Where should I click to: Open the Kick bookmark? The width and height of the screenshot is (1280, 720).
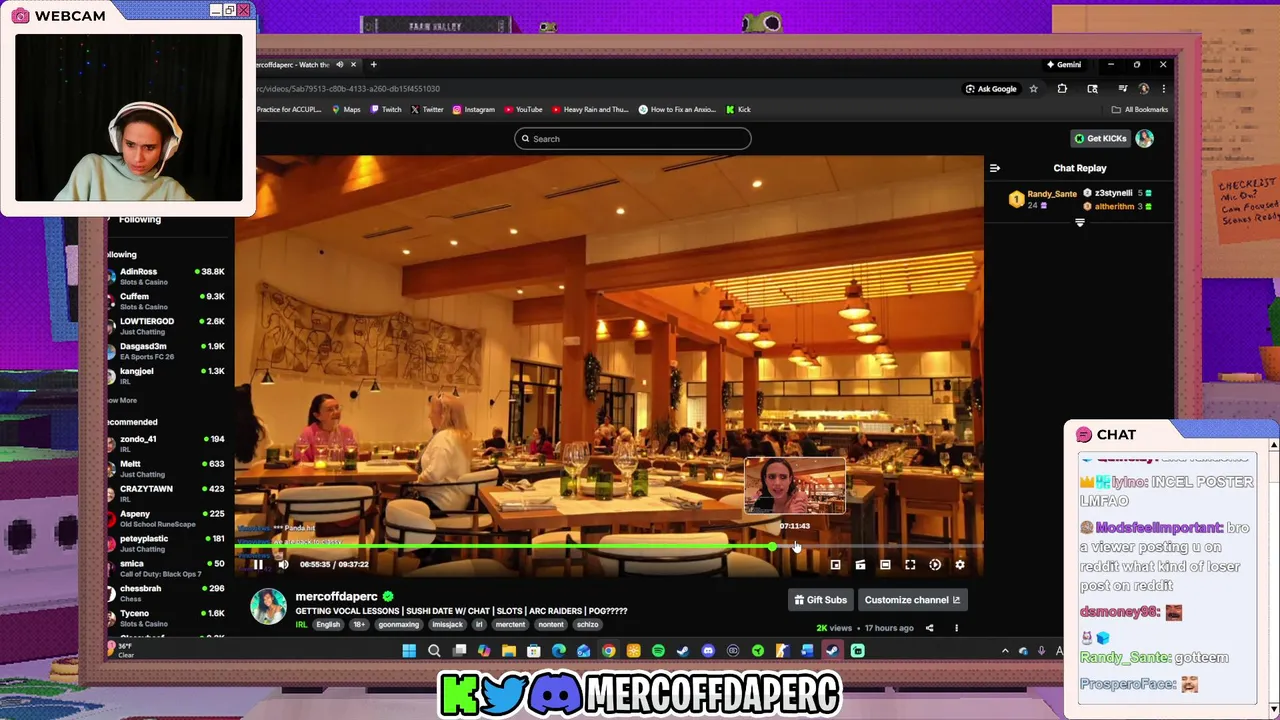tap(738, 109)
